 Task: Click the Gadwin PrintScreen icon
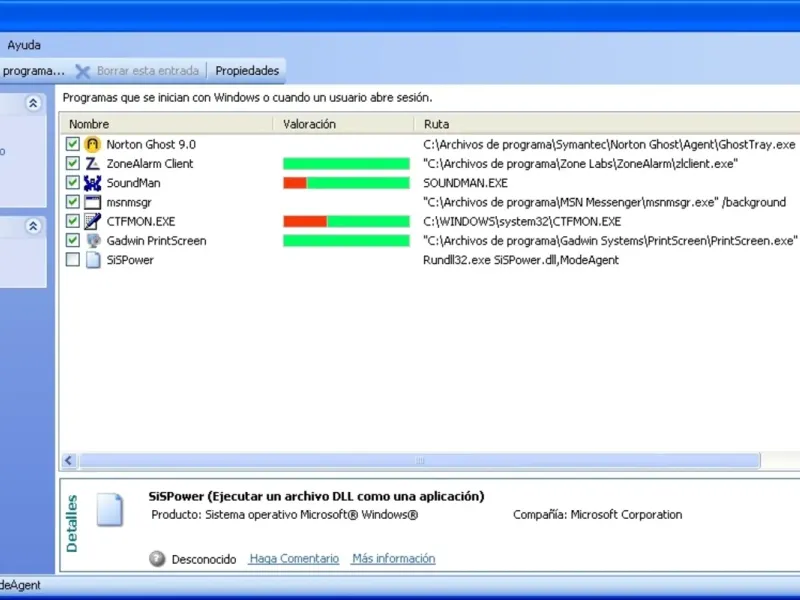tap(92, 240)
